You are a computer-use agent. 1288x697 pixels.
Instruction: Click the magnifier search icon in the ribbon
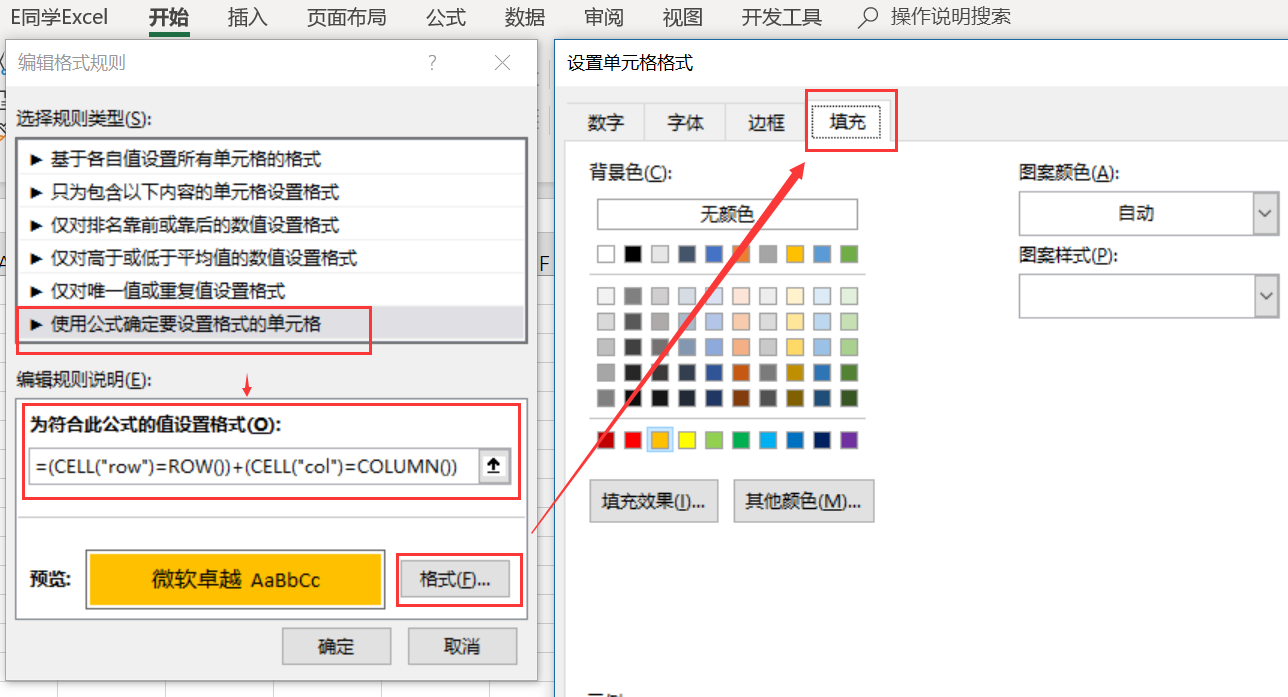pyautogui.click(x=866, y=16)
